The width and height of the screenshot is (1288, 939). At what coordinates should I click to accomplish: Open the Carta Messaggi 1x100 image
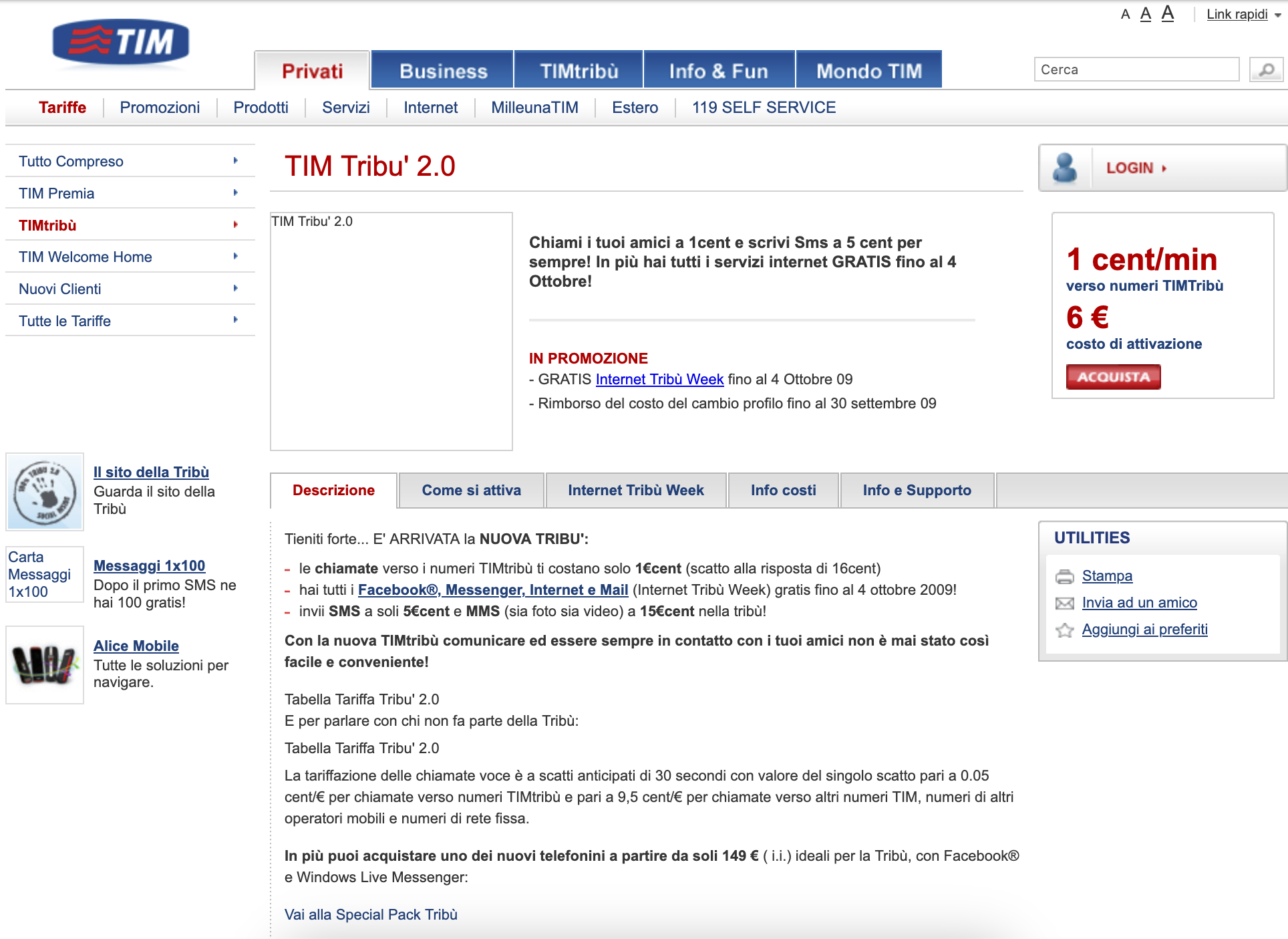click(45, 574)
